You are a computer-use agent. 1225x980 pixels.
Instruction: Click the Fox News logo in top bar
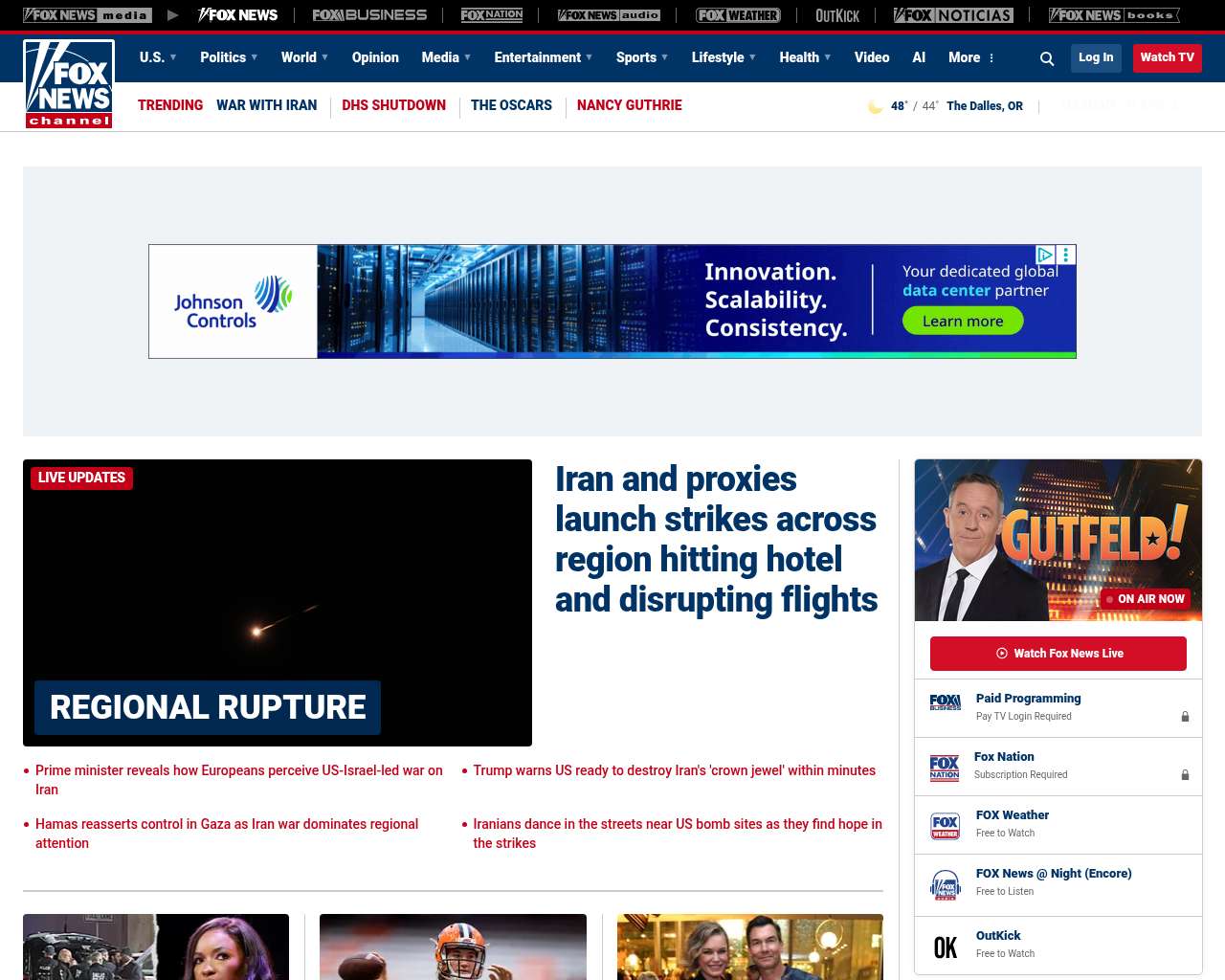[x=237, y=15]
